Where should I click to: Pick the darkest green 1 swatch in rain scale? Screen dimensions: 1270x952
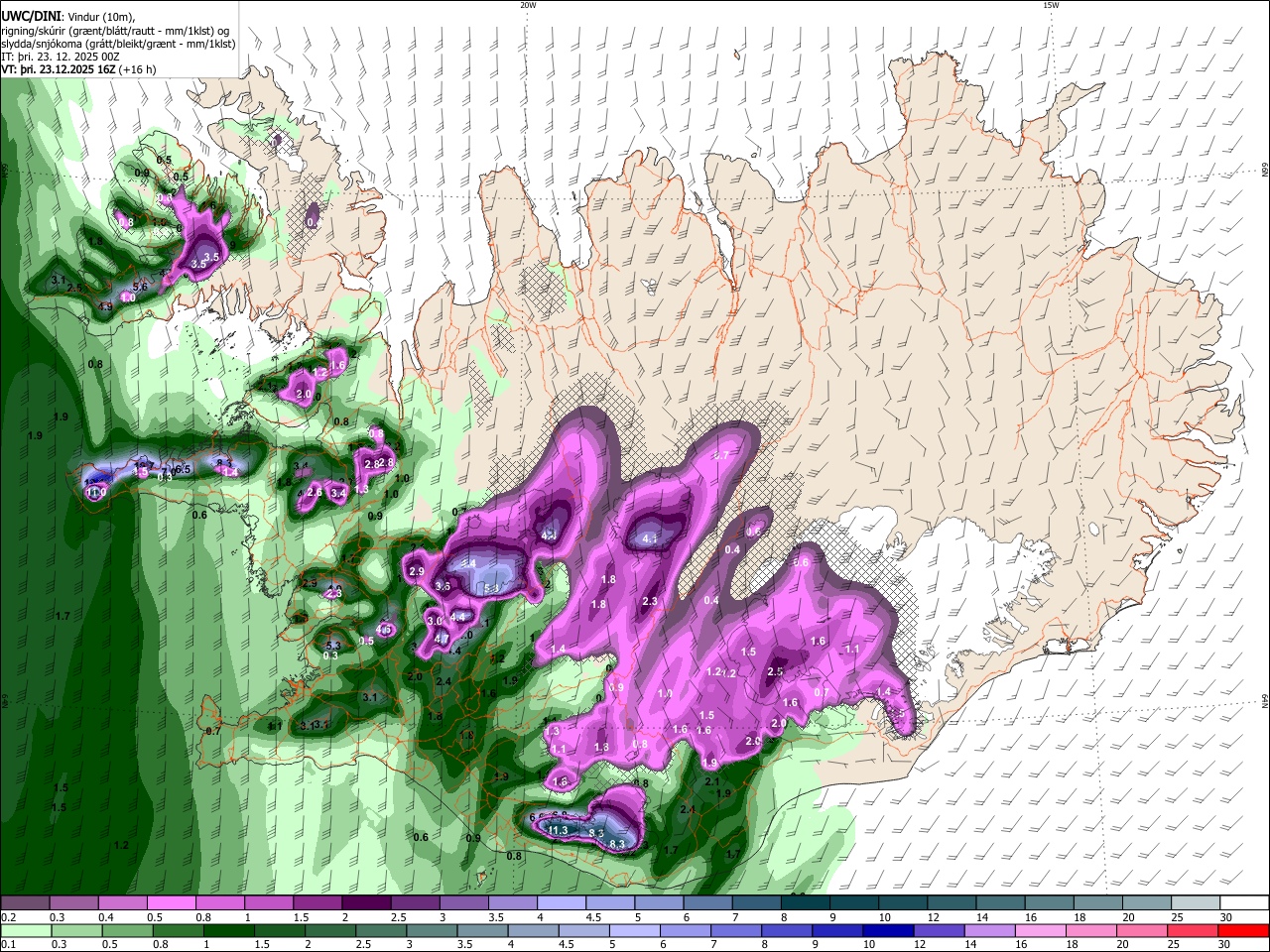pos(228,931)
